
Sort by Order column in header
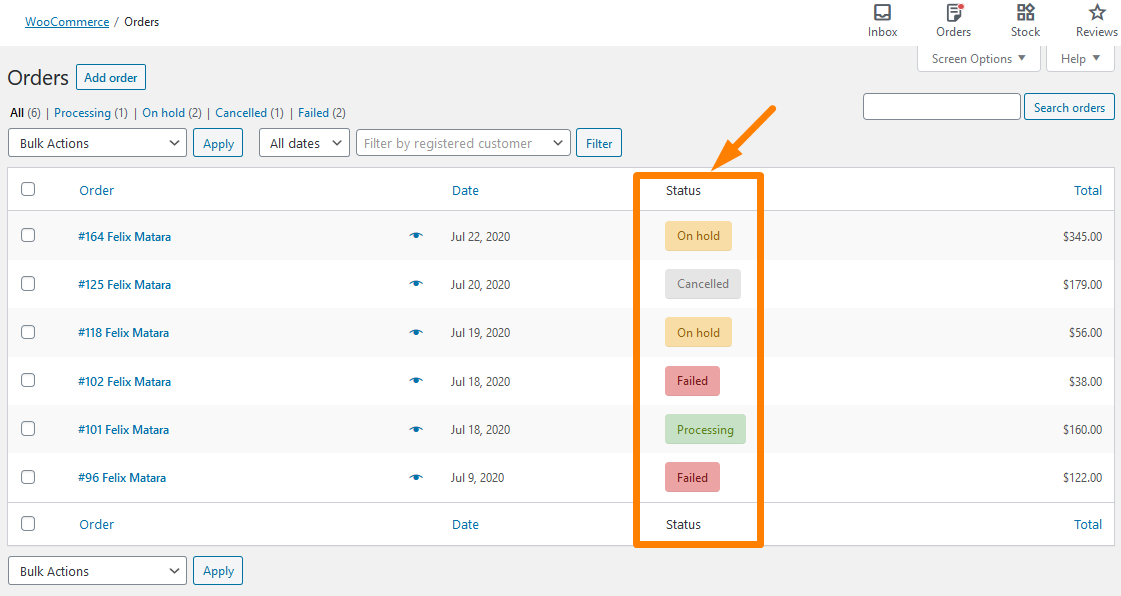click(x=97, y=190)
